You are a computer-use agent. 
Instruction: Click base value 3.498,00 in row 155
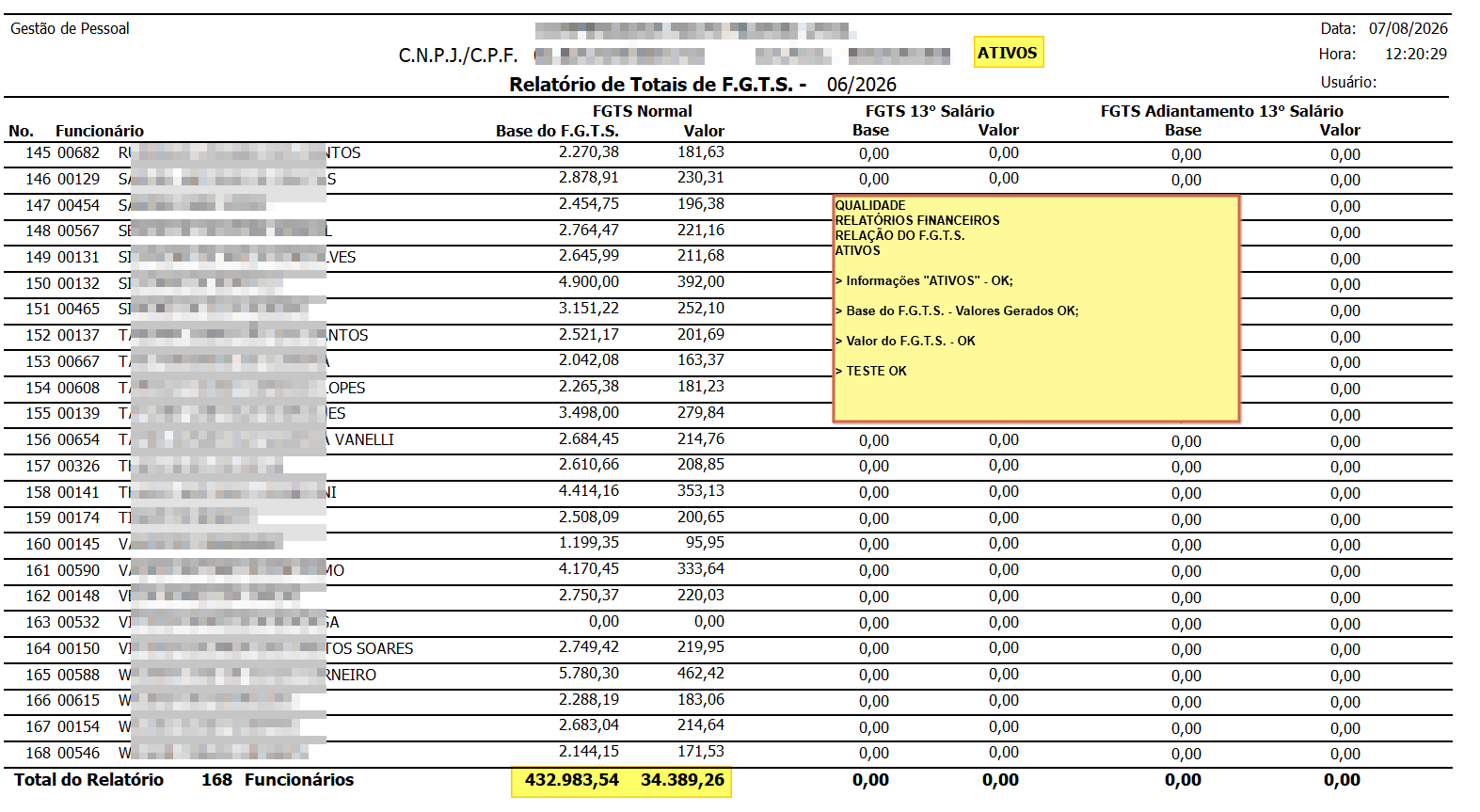point(588,412)
